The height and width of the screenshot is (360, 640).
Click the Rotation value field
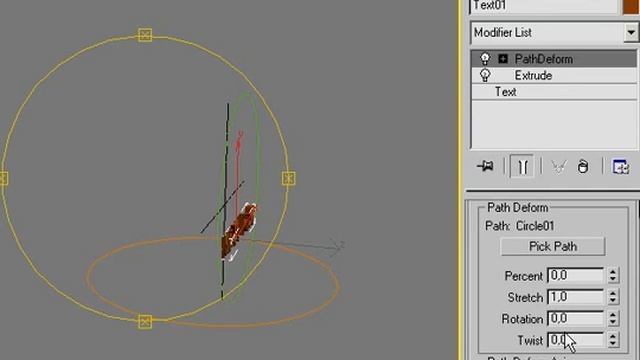point(575,318)
